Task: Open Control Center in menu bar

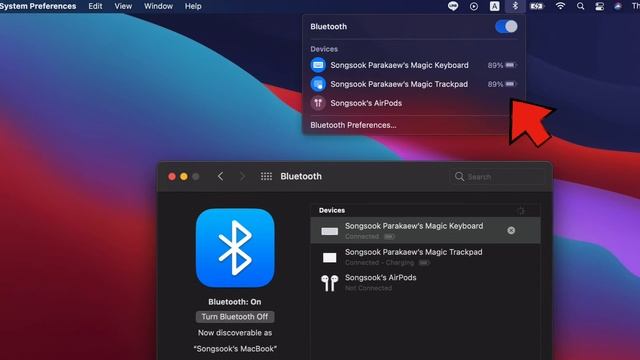Action: (x=599, y=6)
